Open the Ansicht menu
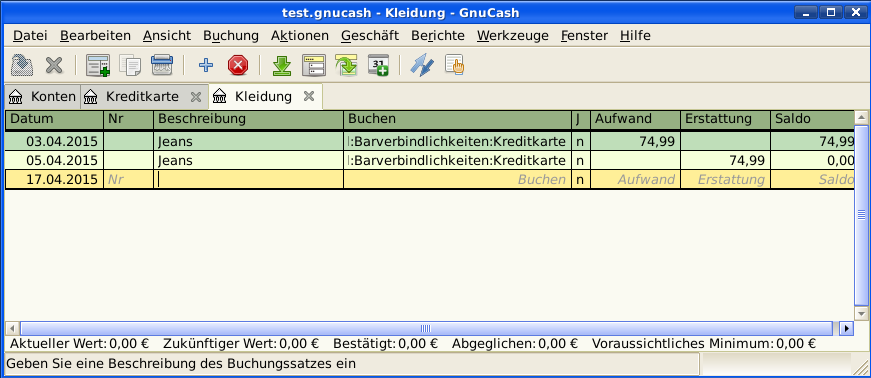871x378 pixels. click(x=167, y=36)
